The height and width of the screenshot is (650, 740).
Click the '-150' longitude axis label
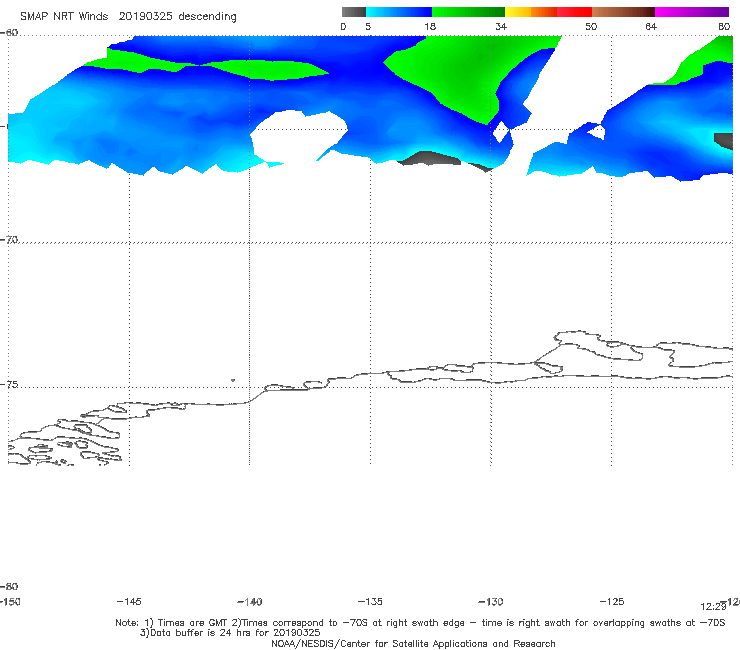click(x=10, y=602)
